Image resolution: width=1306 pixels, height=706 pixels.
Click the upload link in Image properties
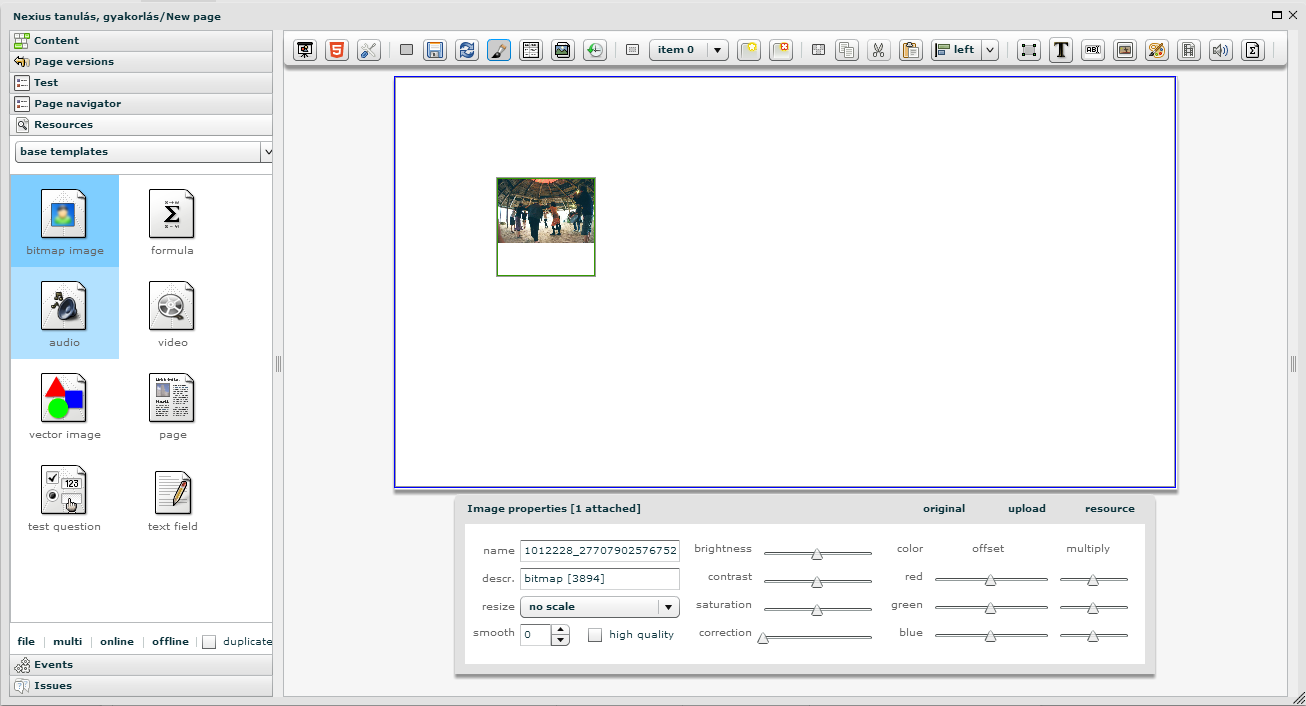[x=1026, y=509]
